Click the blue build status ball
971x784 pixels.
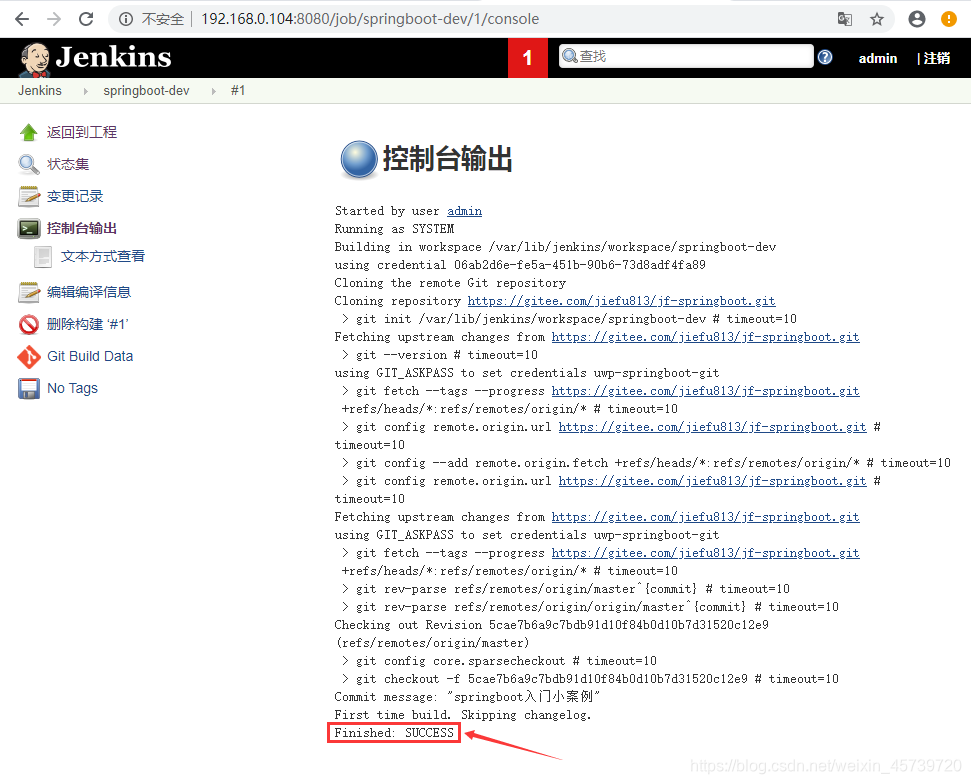click(359, 159)
